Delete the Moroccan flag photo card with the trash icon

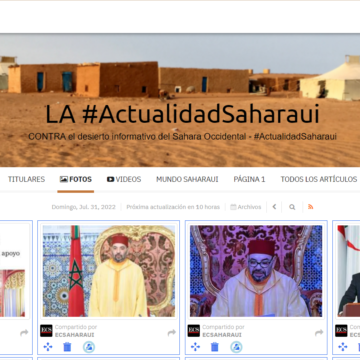click(67, 347)
